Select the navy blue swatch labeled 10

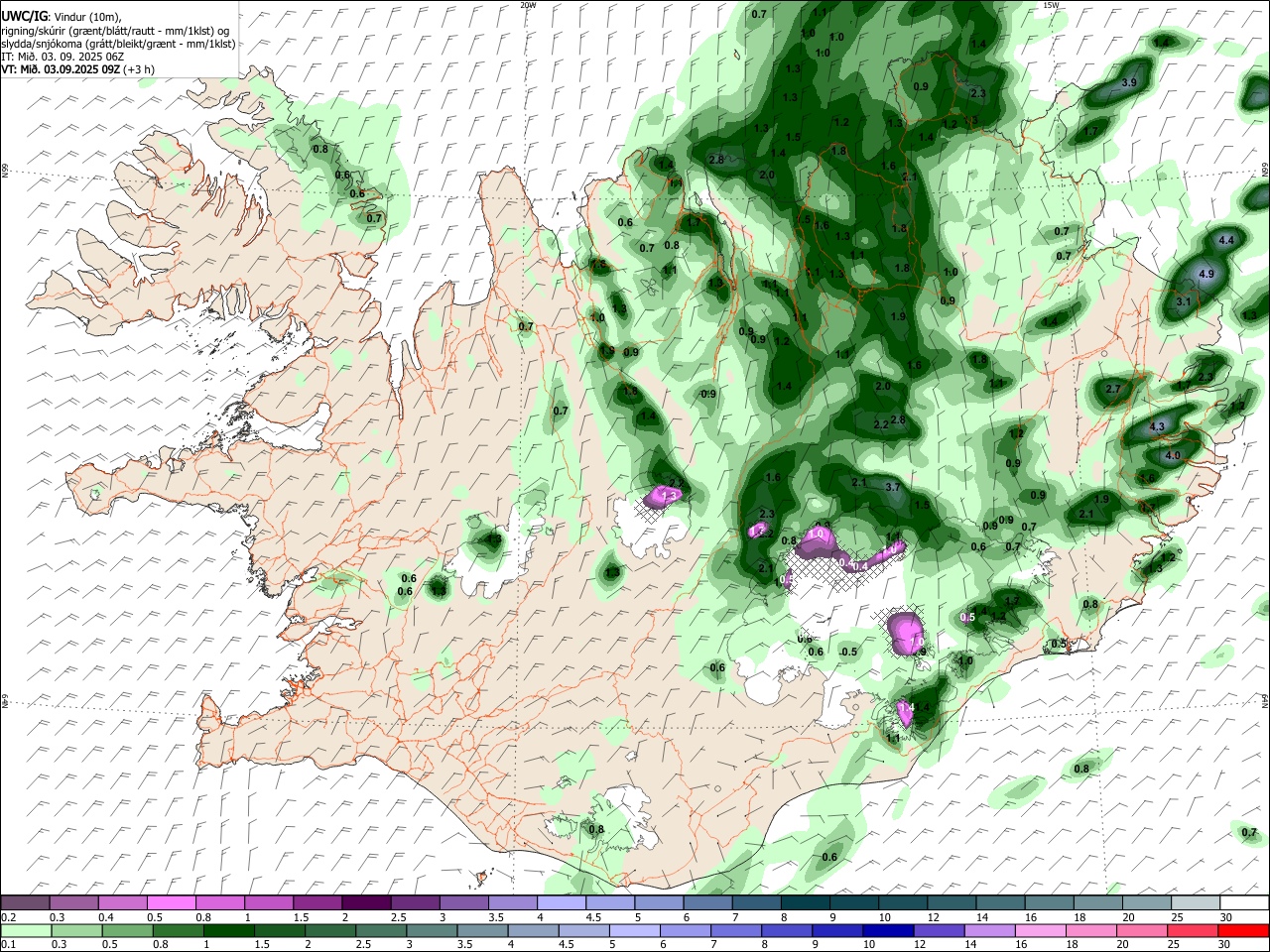coord(890,931)
